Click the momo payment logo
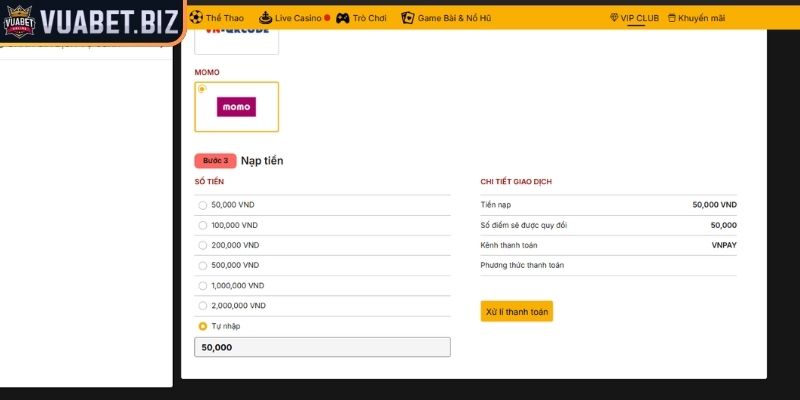This screenshot has height=400, width=800. tap(236, 107)
